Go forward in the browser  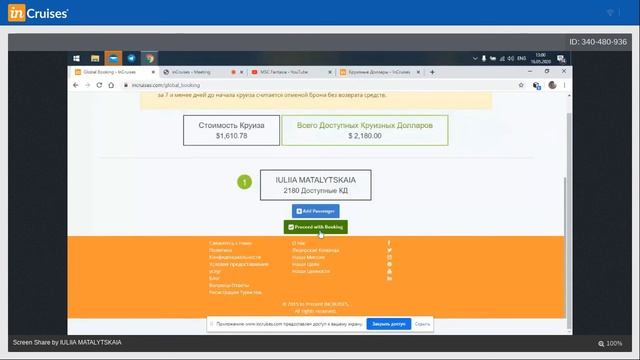tap(87, 85)
